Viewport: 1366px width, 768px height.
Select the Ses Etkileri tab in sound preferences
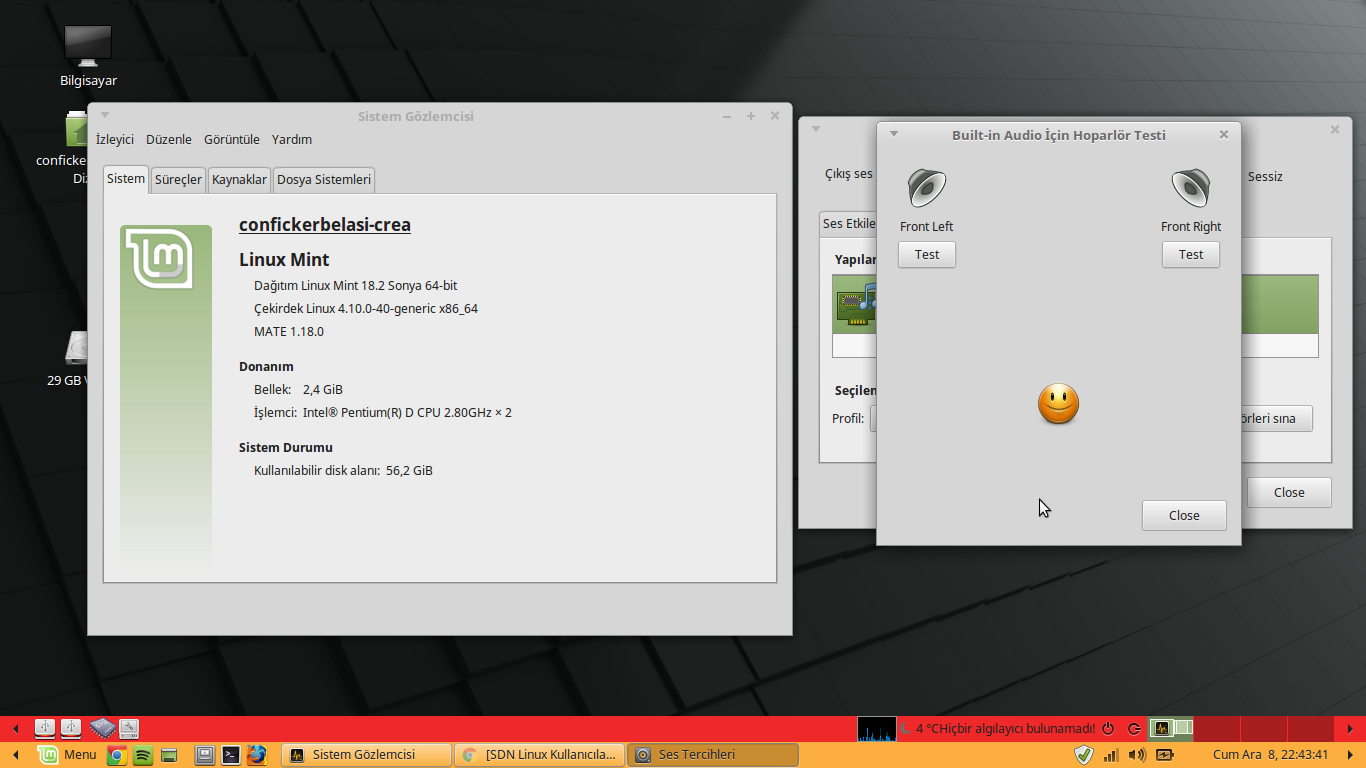pyautogui.click(x=848, y=224)
